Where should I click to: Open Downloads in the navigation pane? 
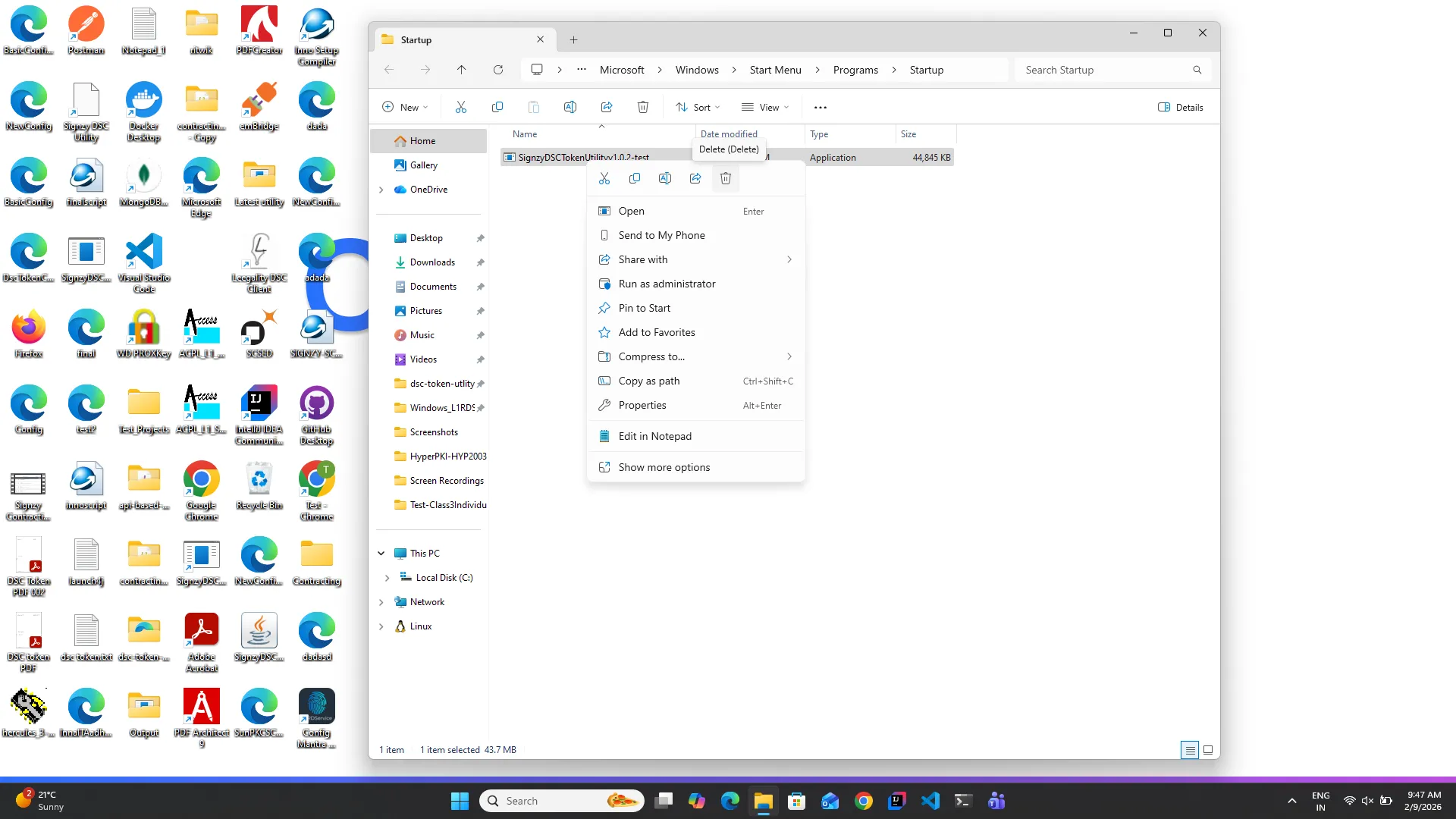coord(432,262)
